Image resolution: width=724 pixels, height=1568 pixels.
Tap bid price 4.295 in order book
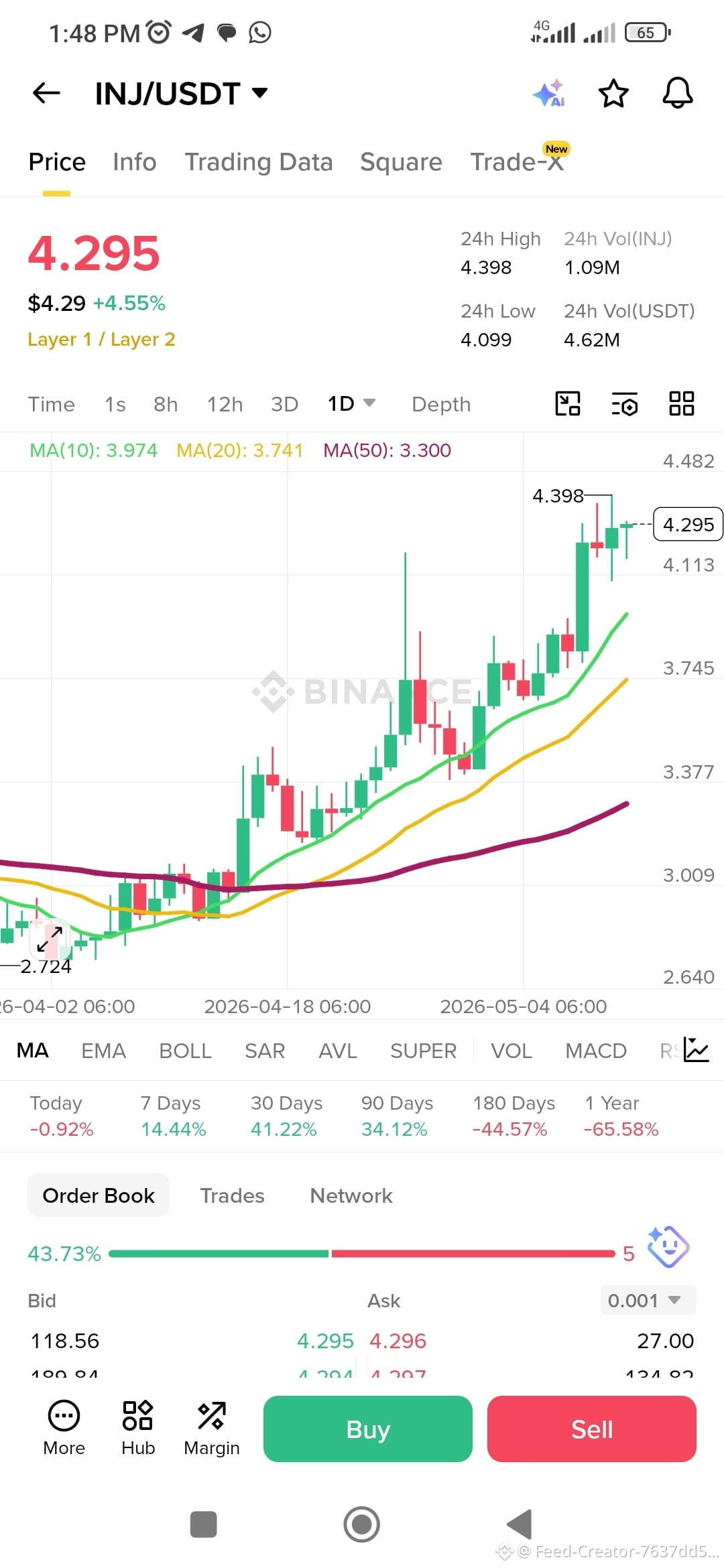[x=325, y=1341]
